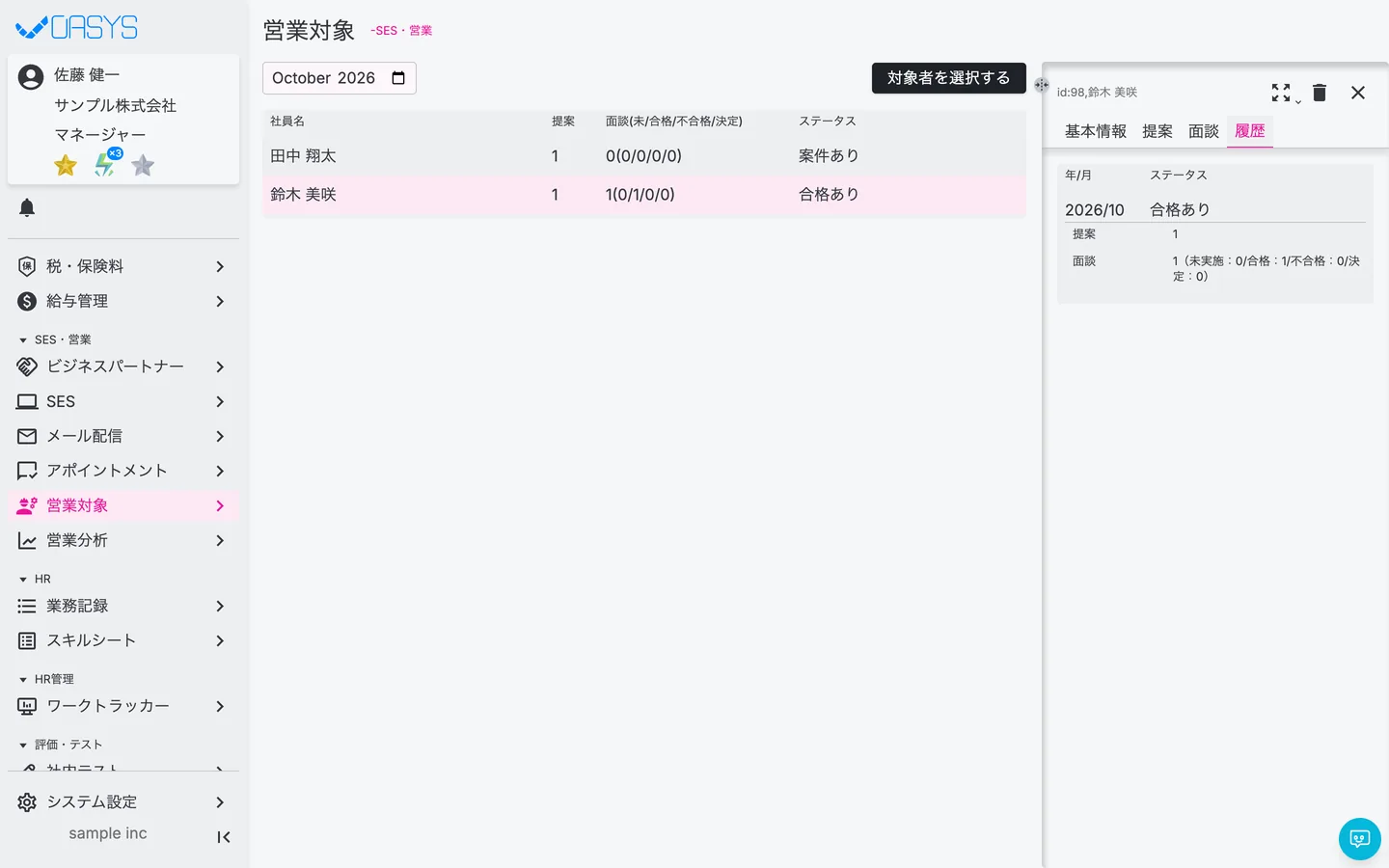Click the October 2026 month field
1389x868 pixels.
pyautogui.click(x=340, y=78)
